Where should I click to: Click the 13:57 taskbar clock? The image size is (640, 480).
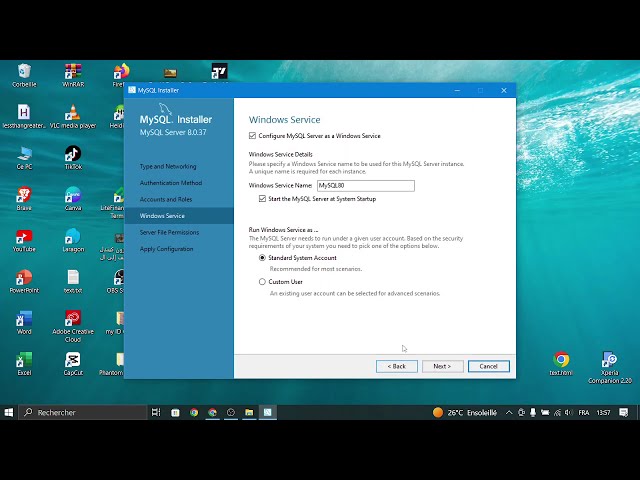[x=603, y=413]
